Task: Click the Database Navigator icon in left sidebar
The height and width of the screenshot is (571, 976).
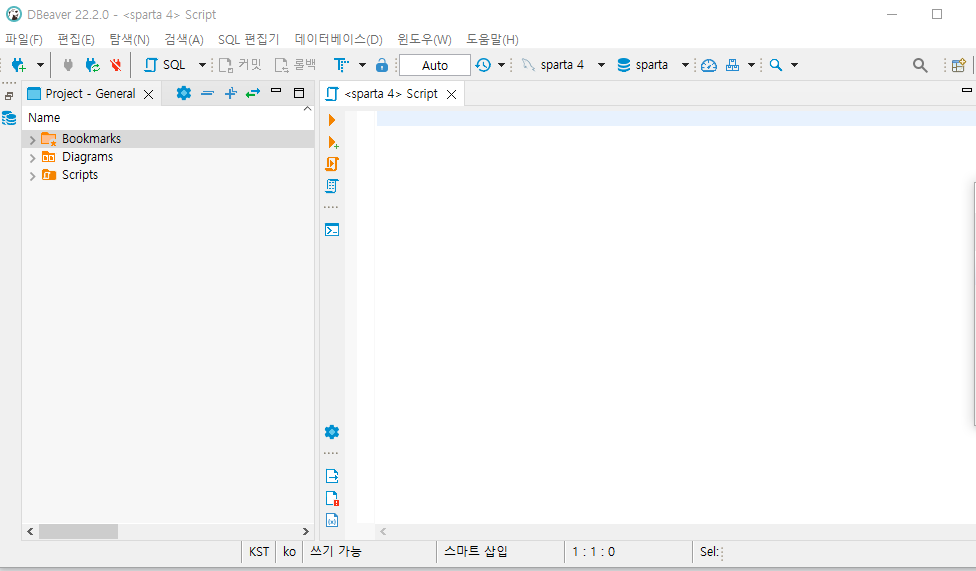Action: coord(9,118)
